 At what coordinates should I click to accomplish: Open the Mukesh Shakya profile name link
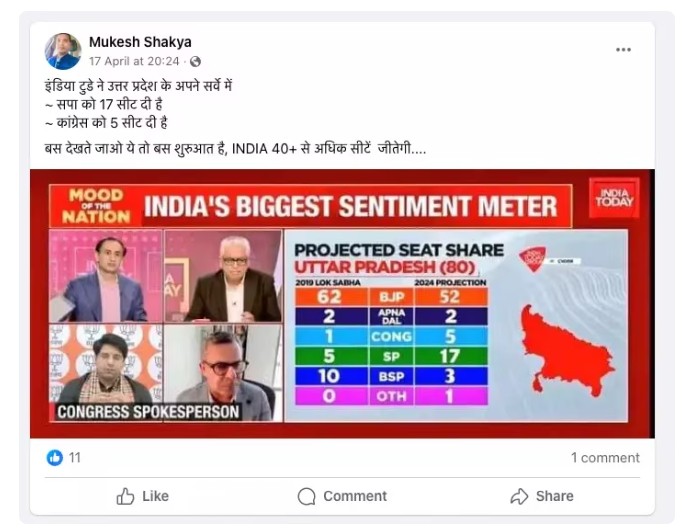tap(140, 42)
